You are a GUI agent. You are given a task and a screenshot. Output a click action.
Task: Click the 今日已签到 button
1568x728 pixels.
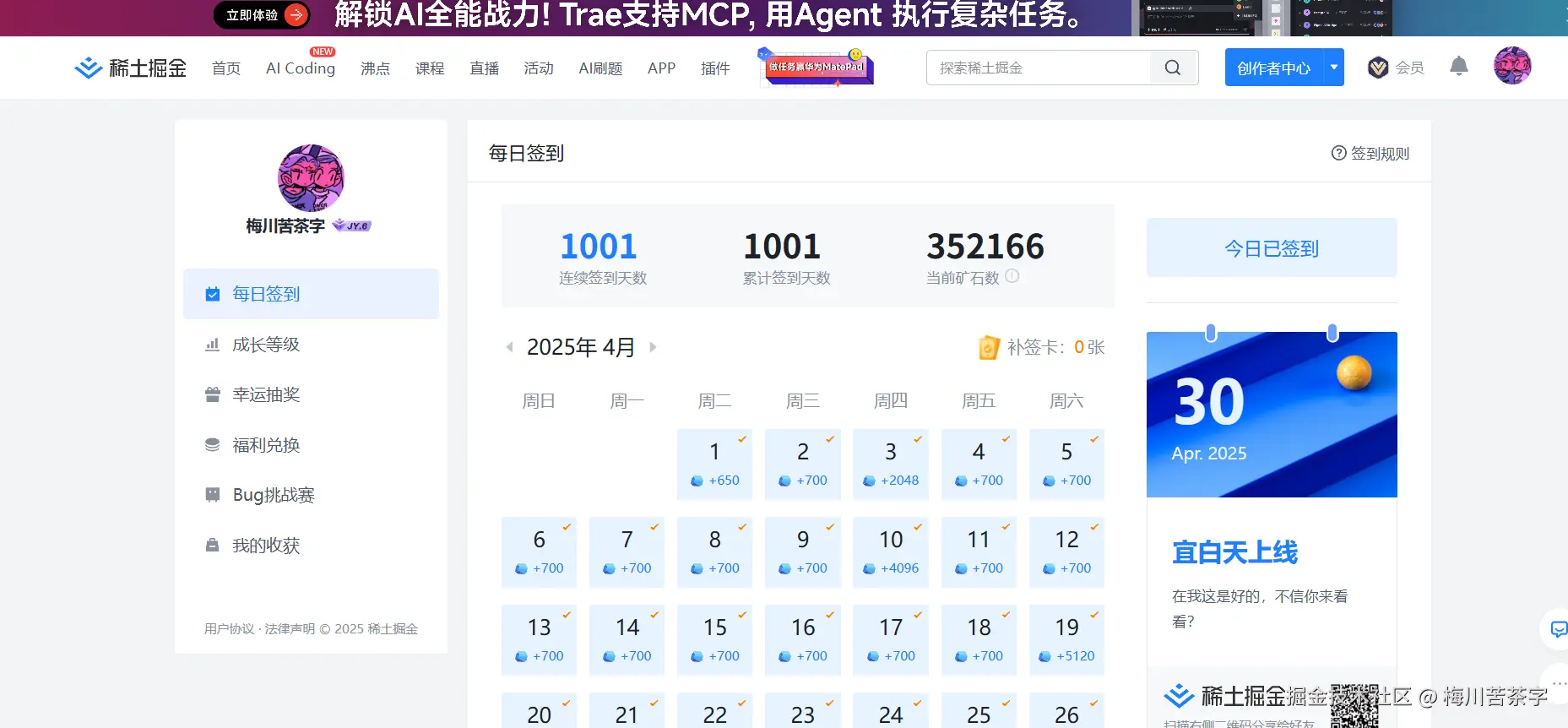[1271, 248]
